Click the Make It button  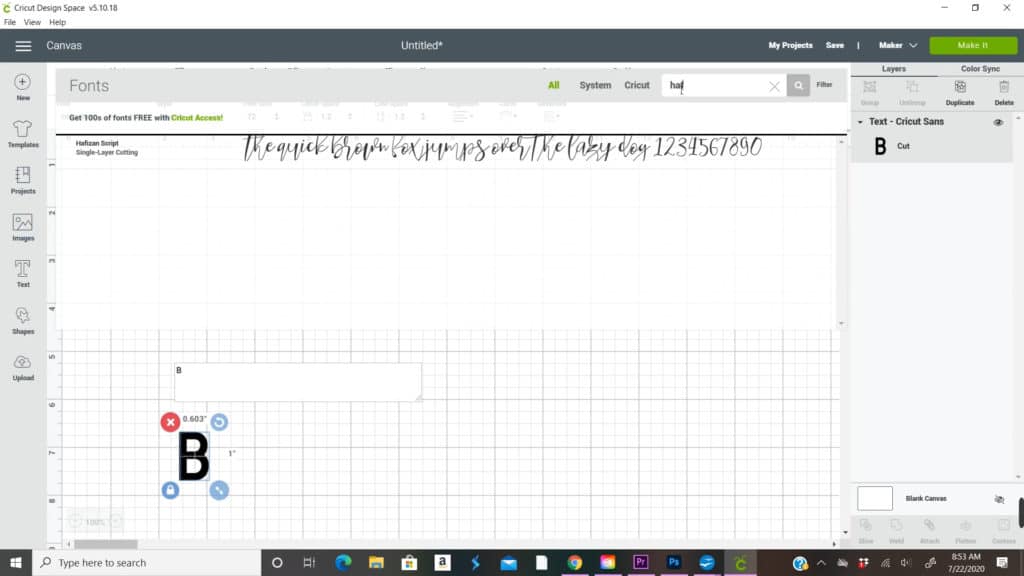pyautogui.click(x=972, y=46)
